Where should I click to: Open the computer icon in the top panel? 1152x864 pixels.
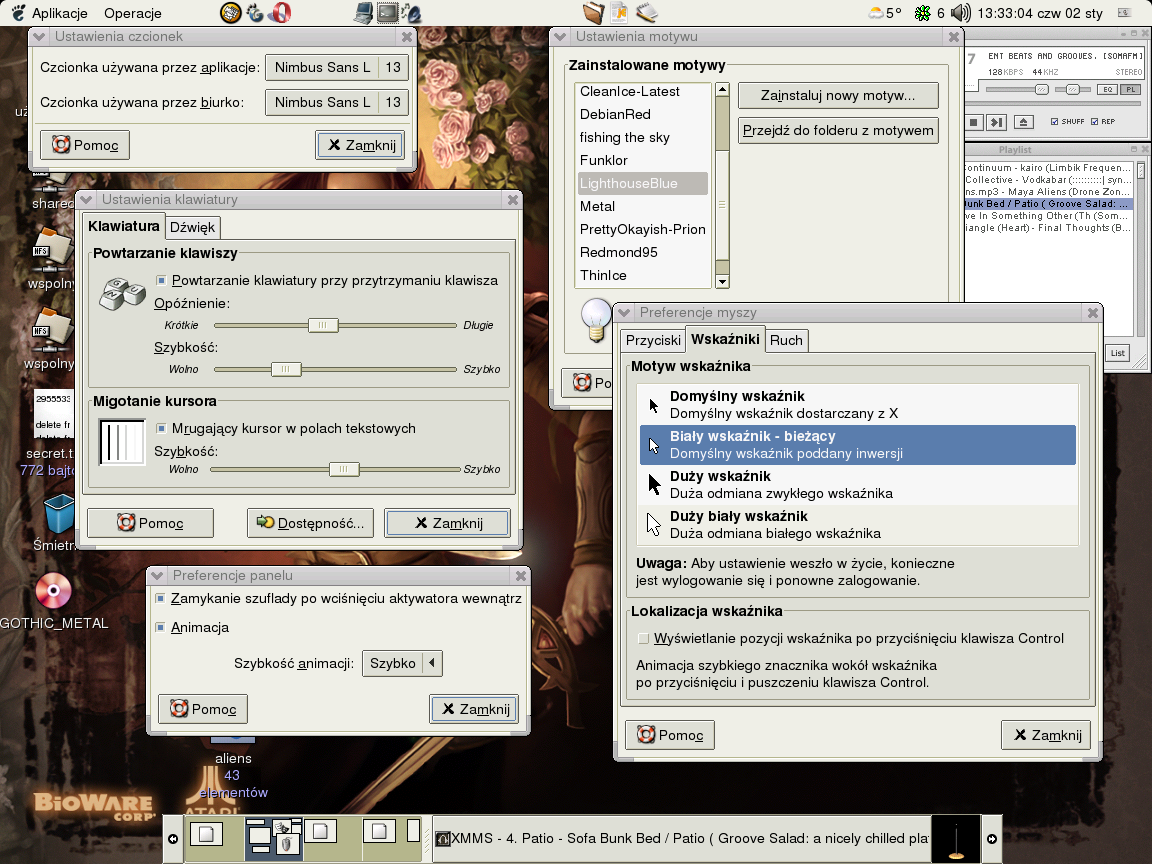click(363, 12)
